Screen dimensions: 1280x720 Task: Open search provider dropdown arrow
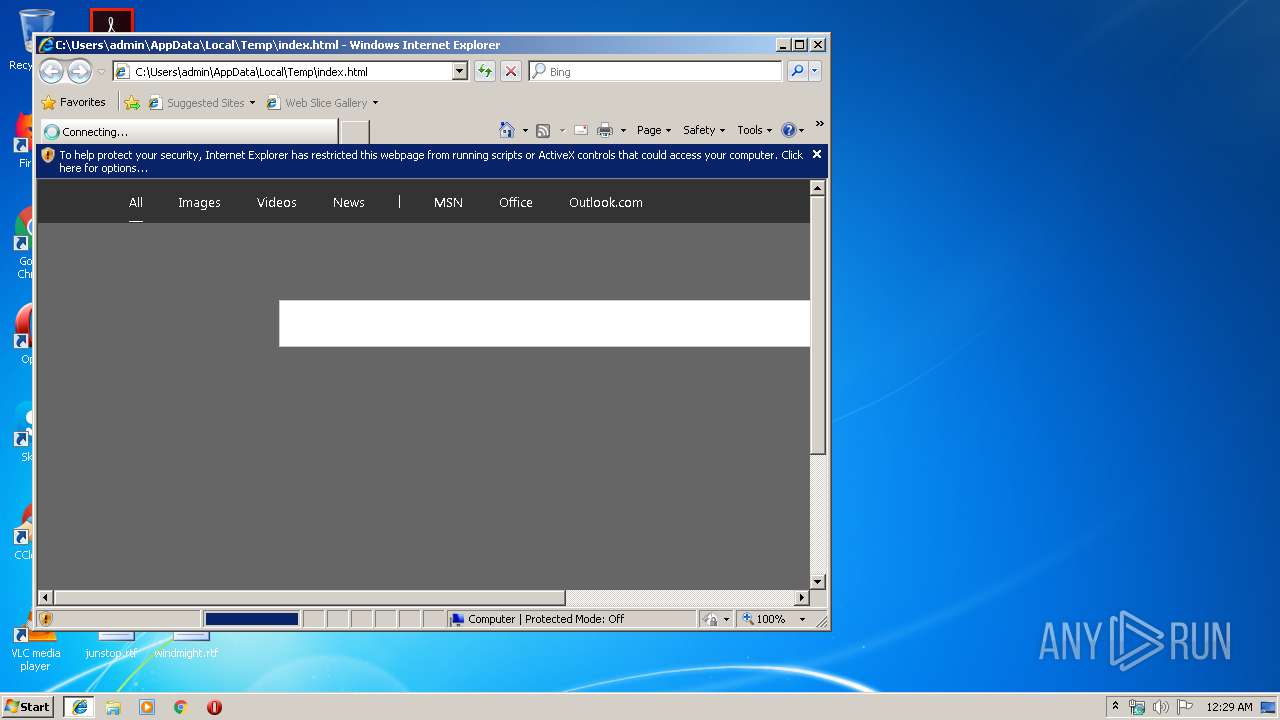point(815,71)
